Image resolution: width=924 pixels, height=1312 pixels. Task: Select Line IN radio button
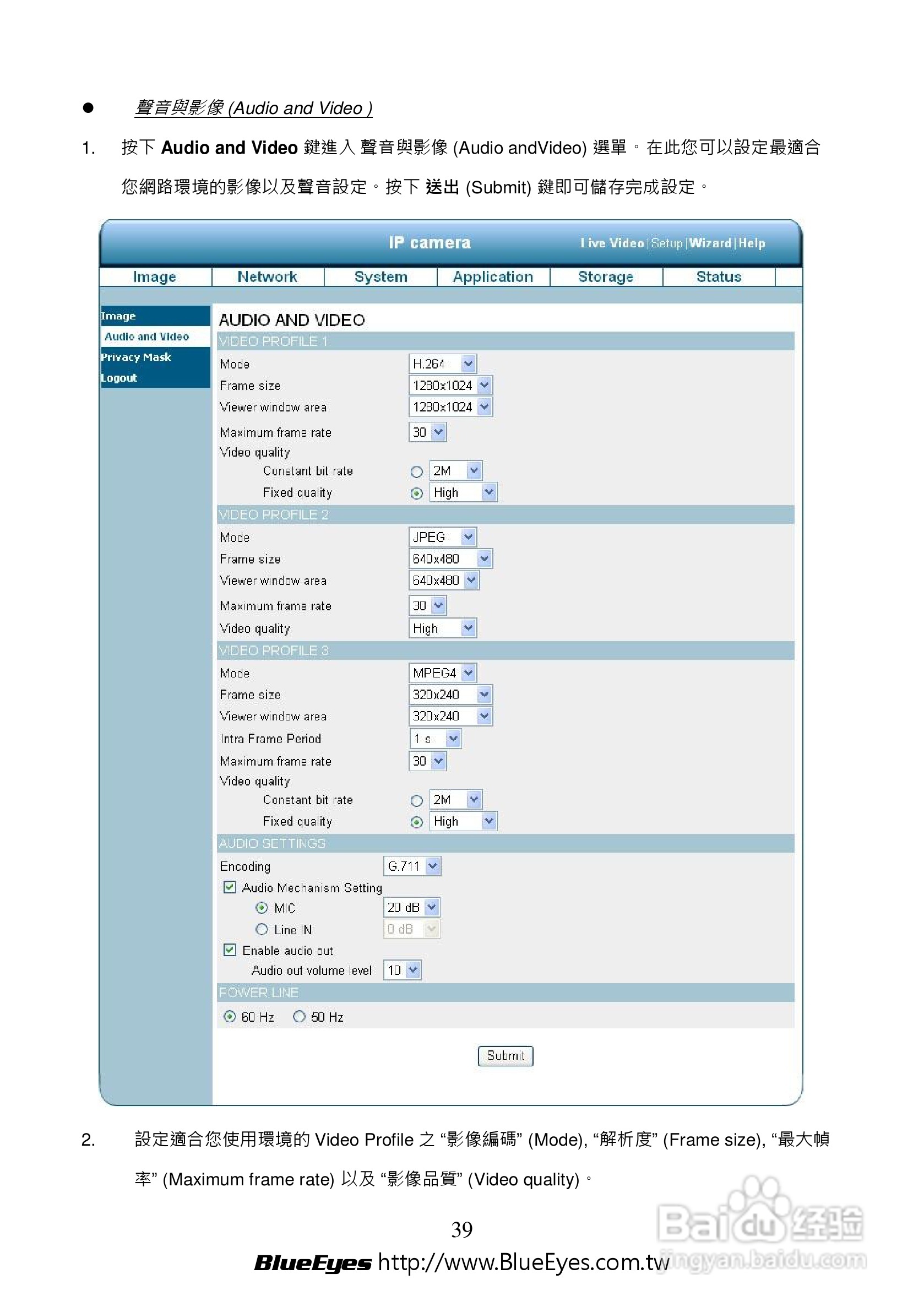click(x=262, y=930)
